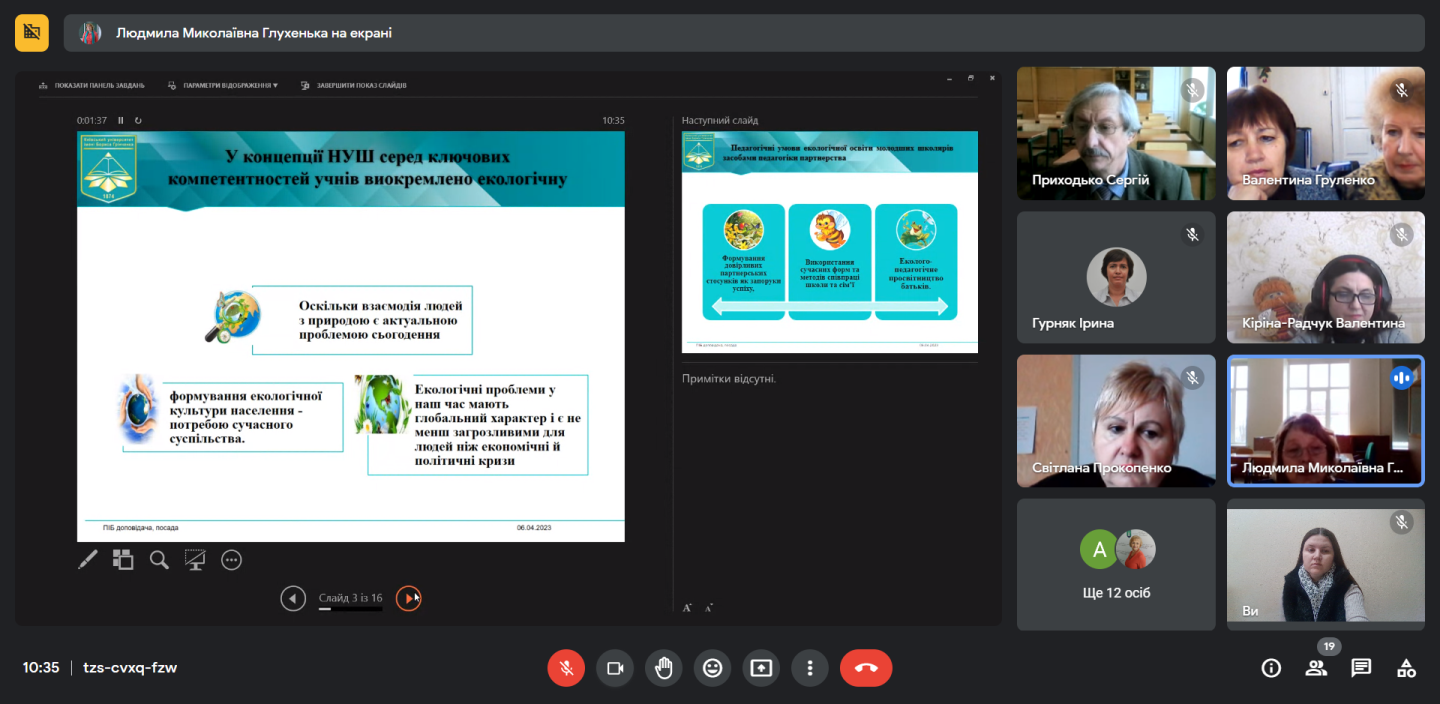The height and width of the screenshot is (704, 1440).
Task: Click the muted mic icon on Світлана Прокопенко tile
Action: point(1192,378)
